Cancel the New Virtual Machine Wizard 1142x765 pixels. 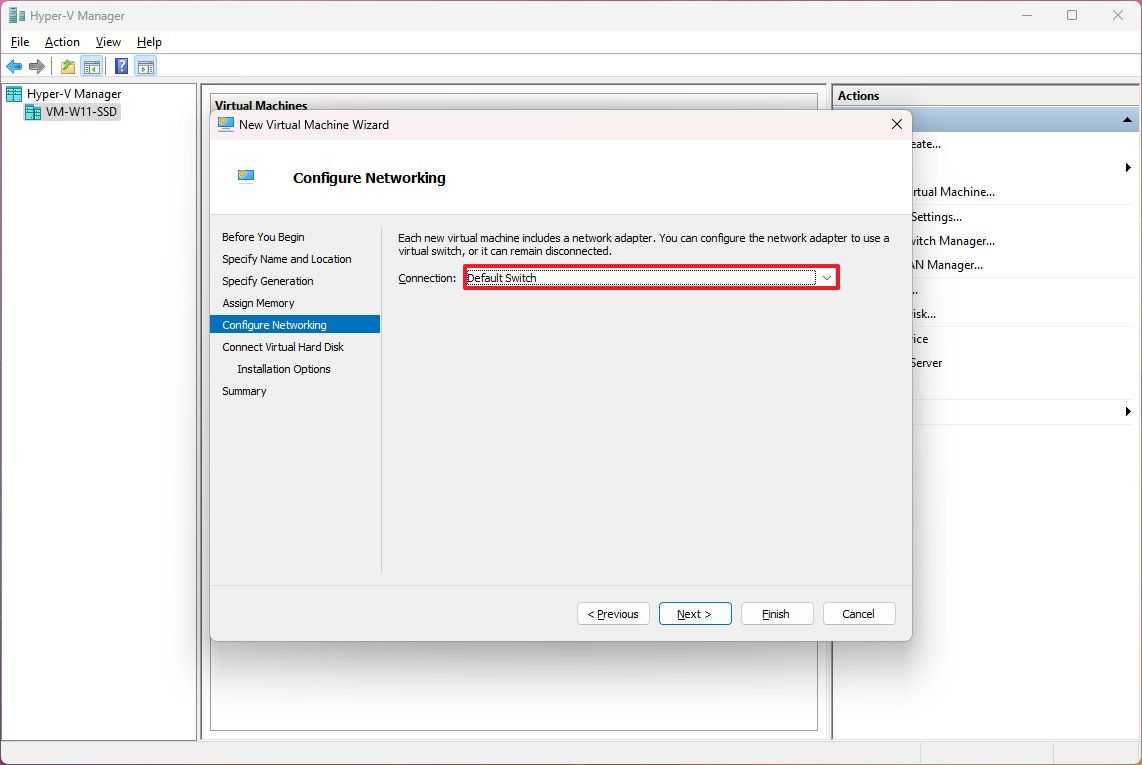click(x=858, y=614)
